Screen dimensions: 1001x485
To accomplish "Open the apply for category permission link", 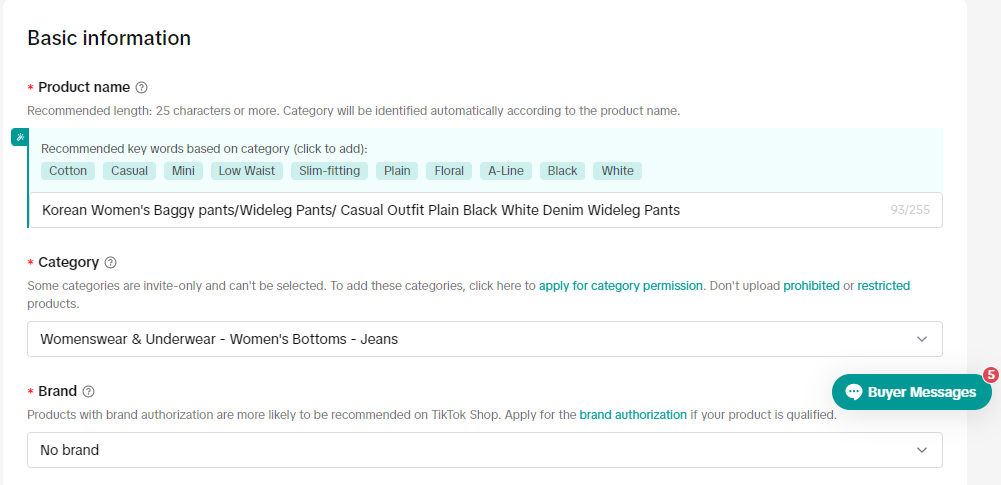I will (x=620, y=286).
